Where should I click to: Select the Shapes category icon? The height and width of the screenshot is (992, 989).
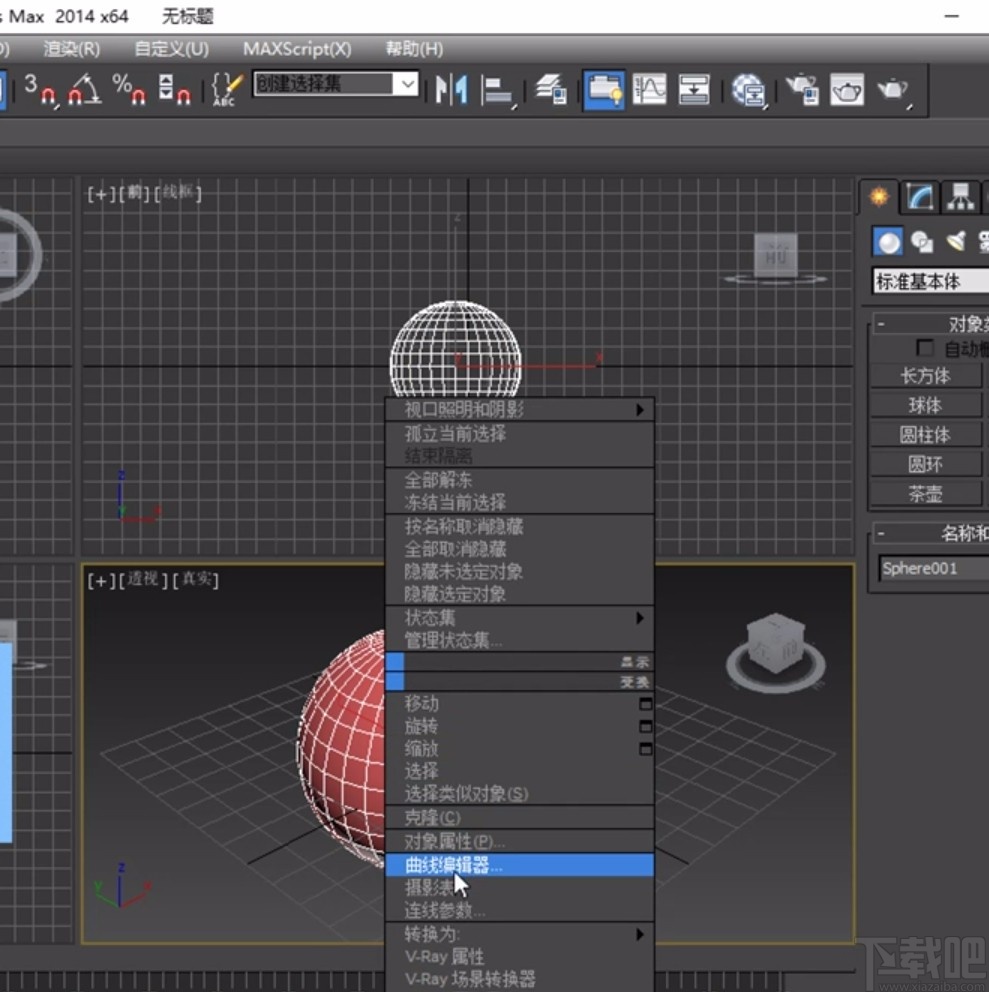922,242
